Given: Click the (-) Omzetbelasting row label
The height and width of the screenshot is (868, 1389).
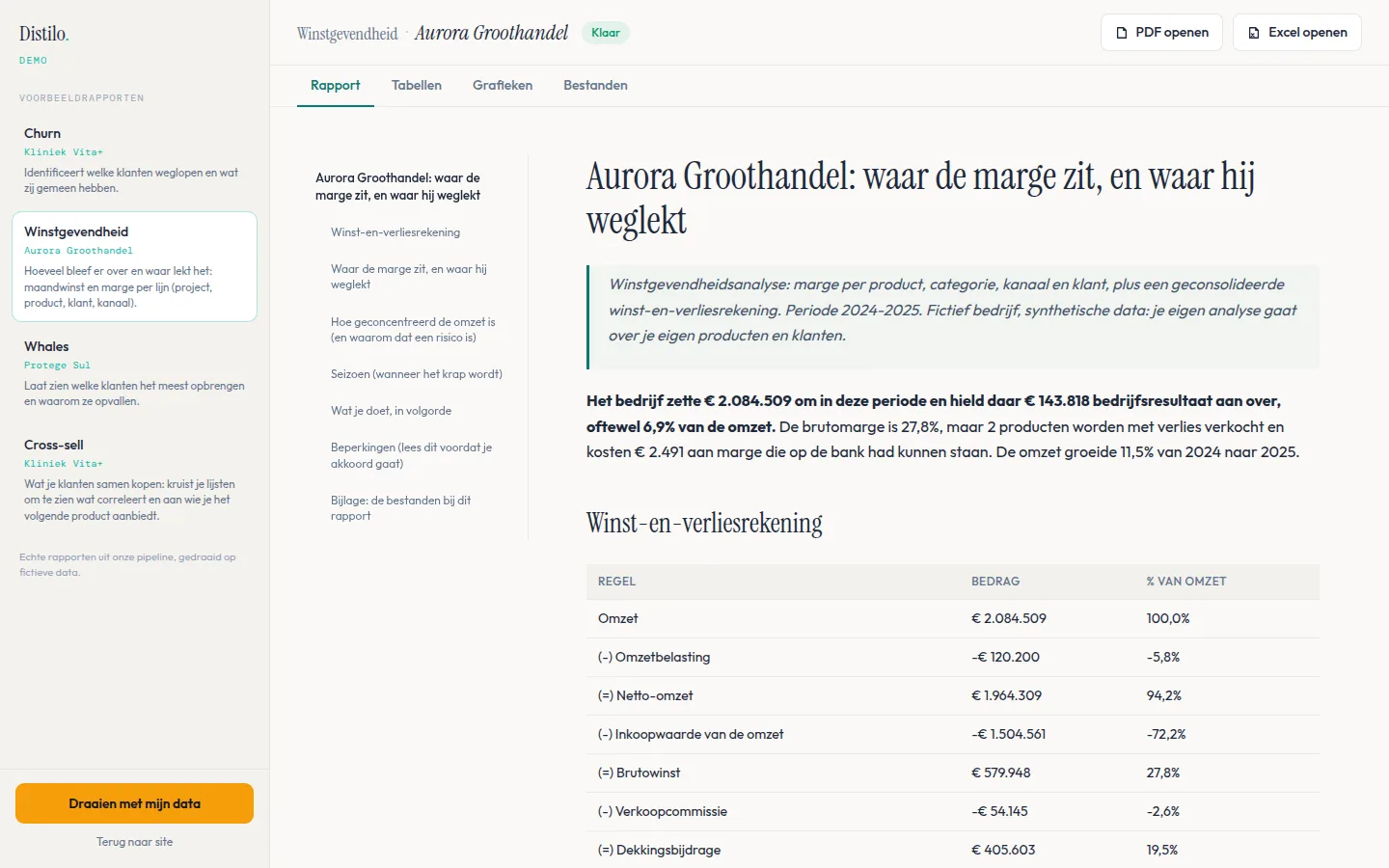Looking at the screenshot, I should tap(654, 657).
